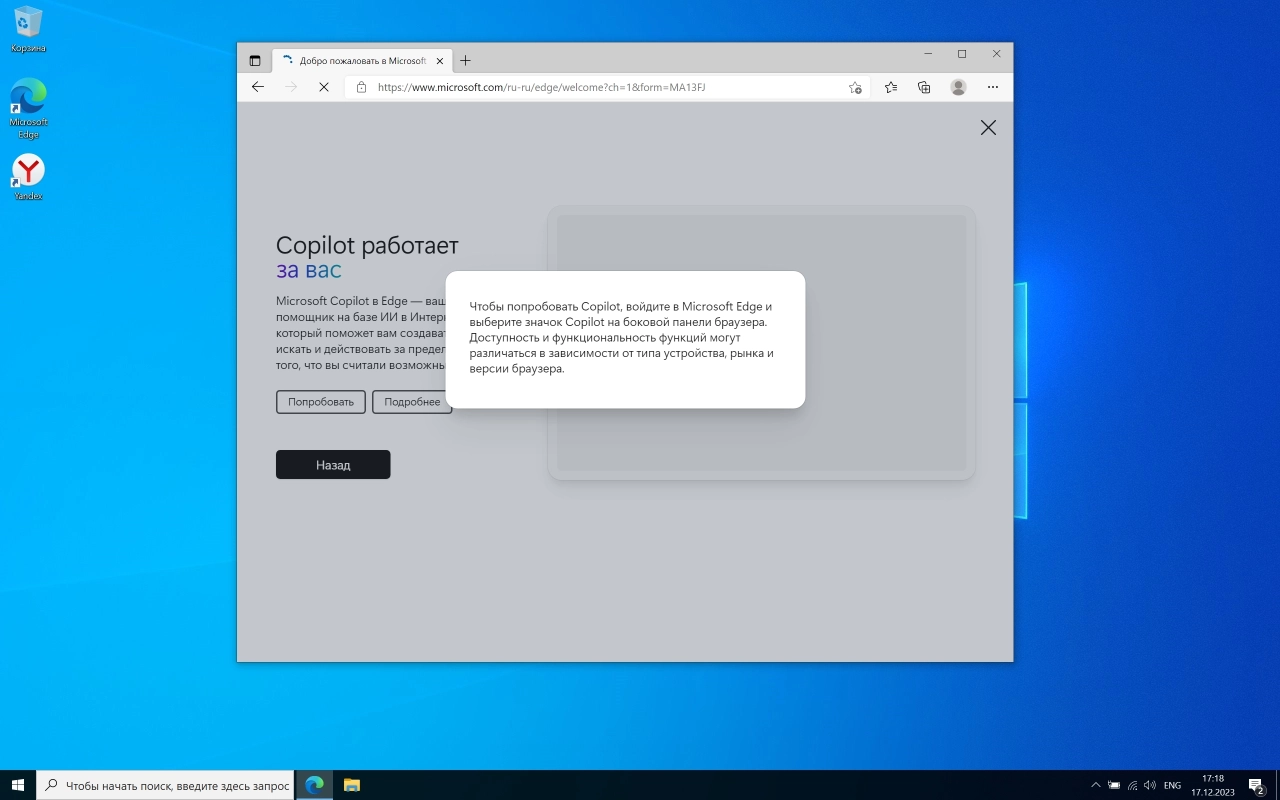Click the Подробнее button

click(x=412, y=402)
